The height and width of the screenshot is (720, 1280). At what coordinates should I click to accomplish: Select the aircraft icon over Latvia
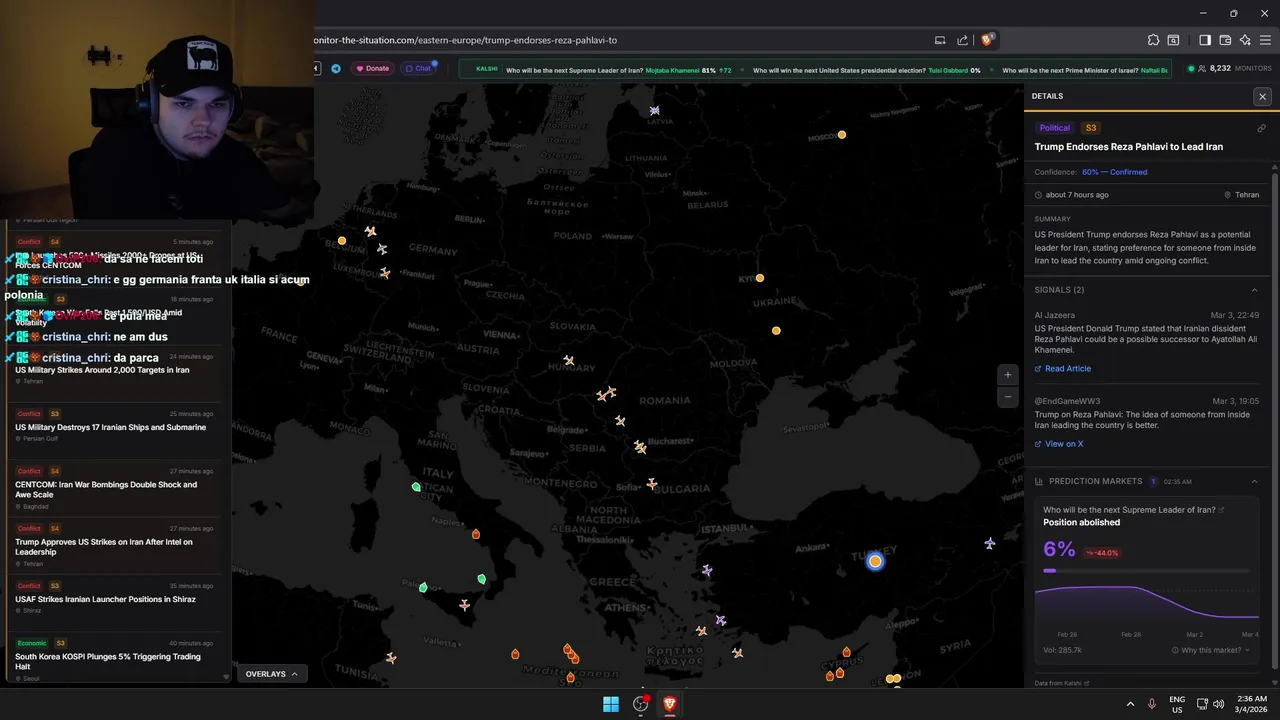[x=655, y=111]
